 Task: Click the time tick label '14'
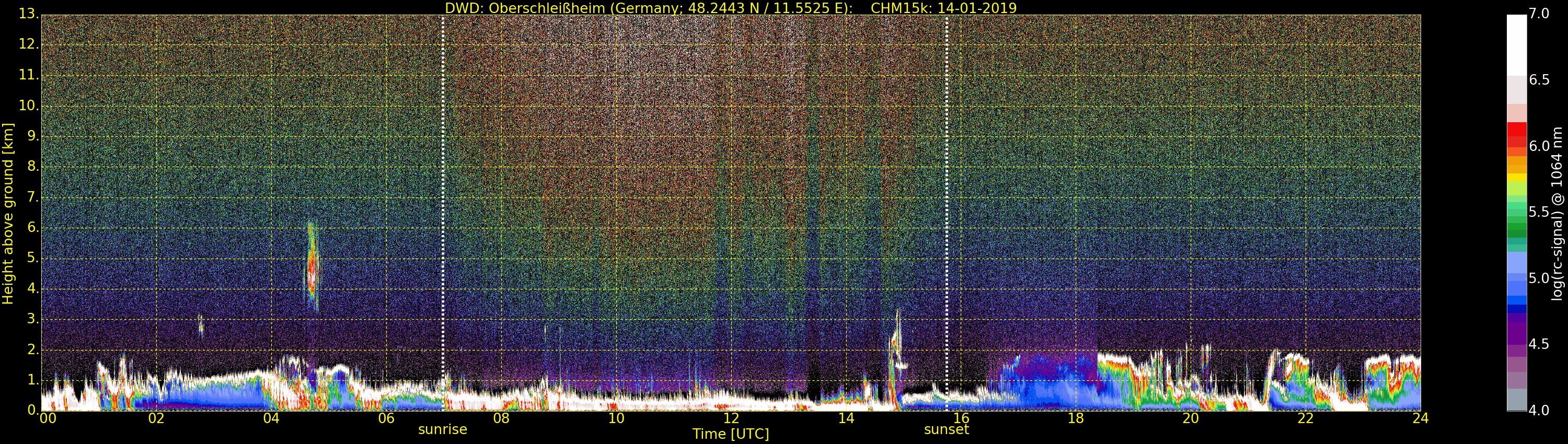point(846,418)
